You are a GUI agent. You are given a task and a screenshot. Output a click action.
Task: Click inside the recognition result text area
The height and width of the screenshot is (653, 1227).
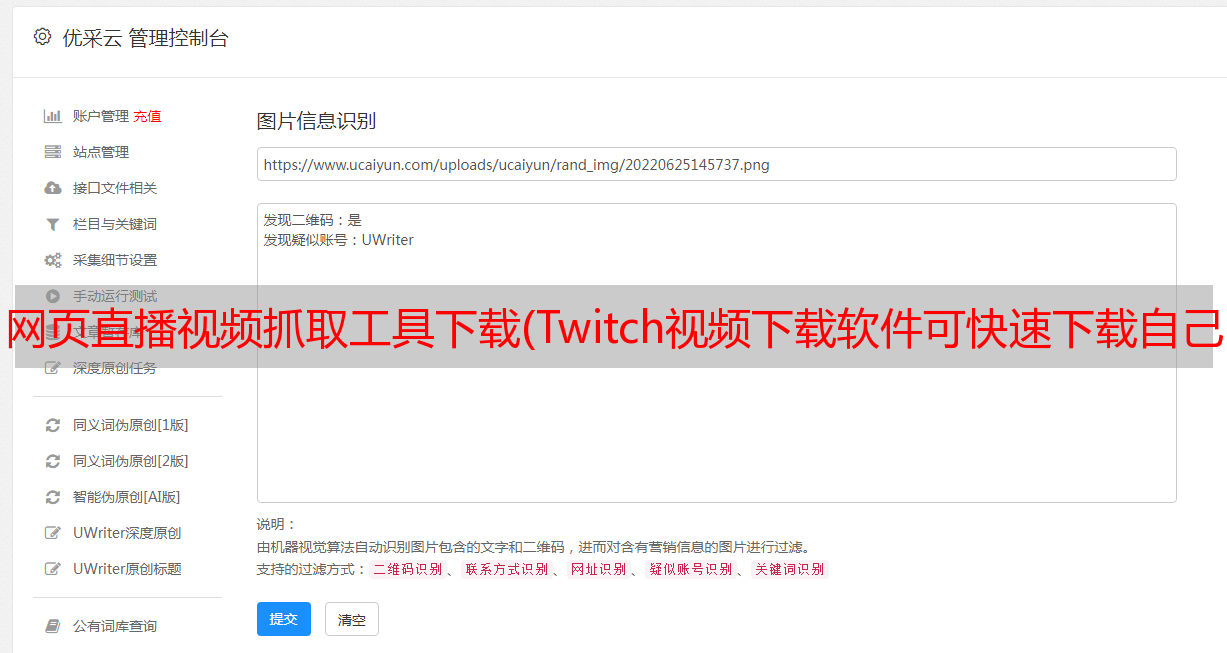tap(716, 353)
